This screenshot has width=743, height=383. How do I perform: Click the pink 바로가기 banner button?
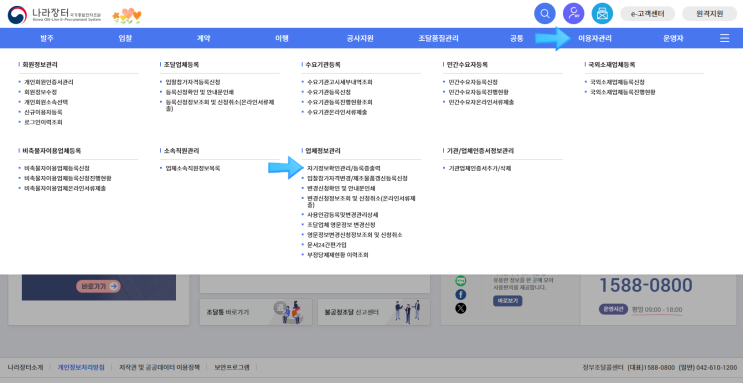coord(99,286)
